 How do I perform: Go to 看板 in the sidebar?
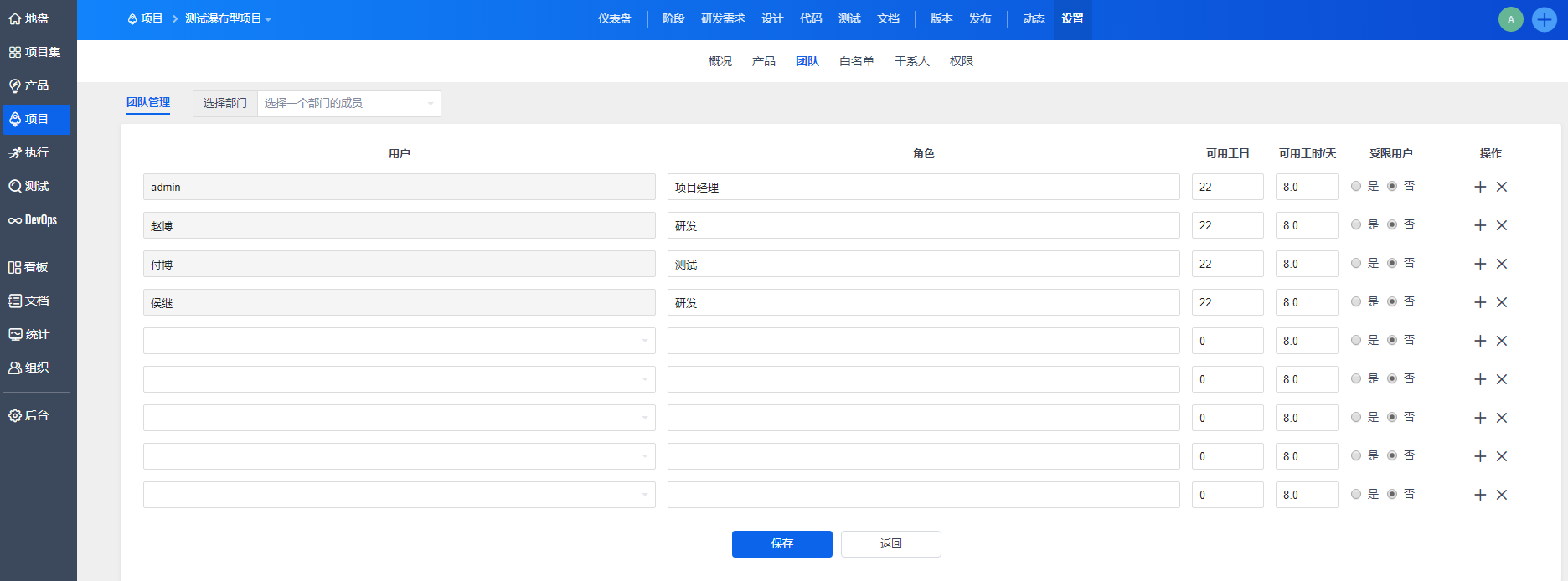coord(28,267)
